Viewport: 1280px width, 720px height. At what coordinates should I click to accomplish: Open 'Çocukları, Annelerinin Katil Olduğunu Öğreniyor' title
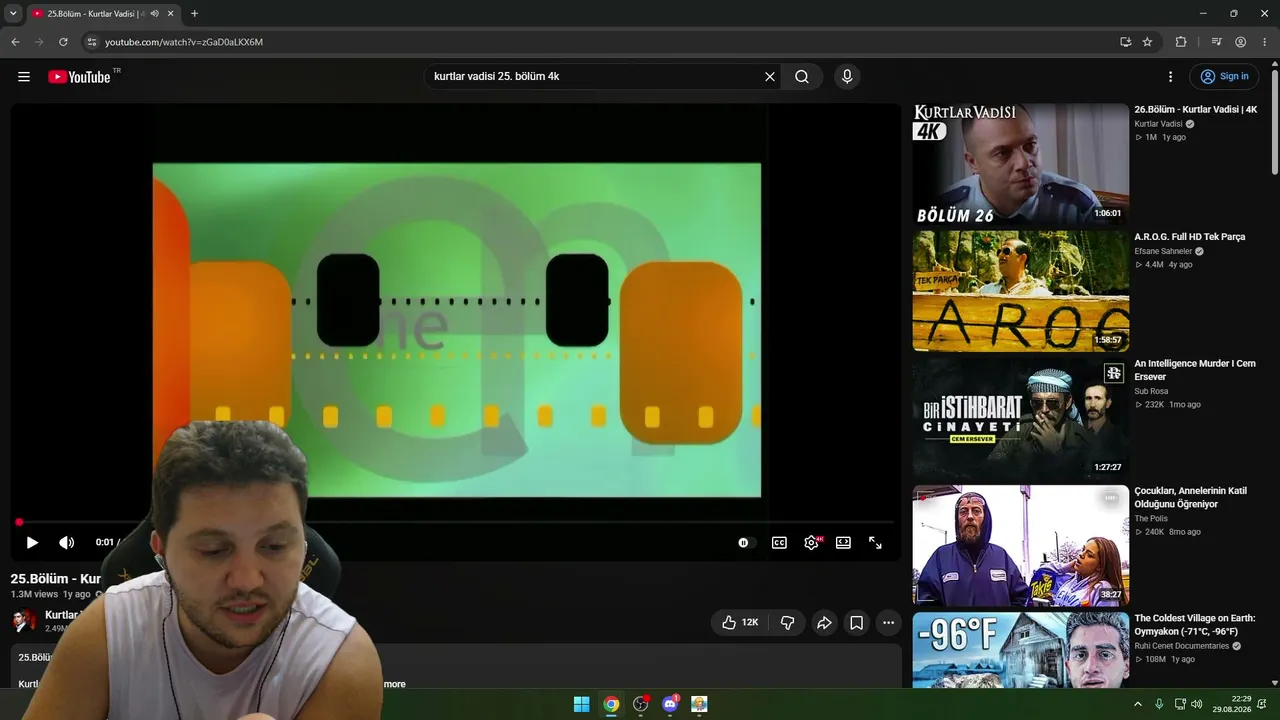point(1190,497)
